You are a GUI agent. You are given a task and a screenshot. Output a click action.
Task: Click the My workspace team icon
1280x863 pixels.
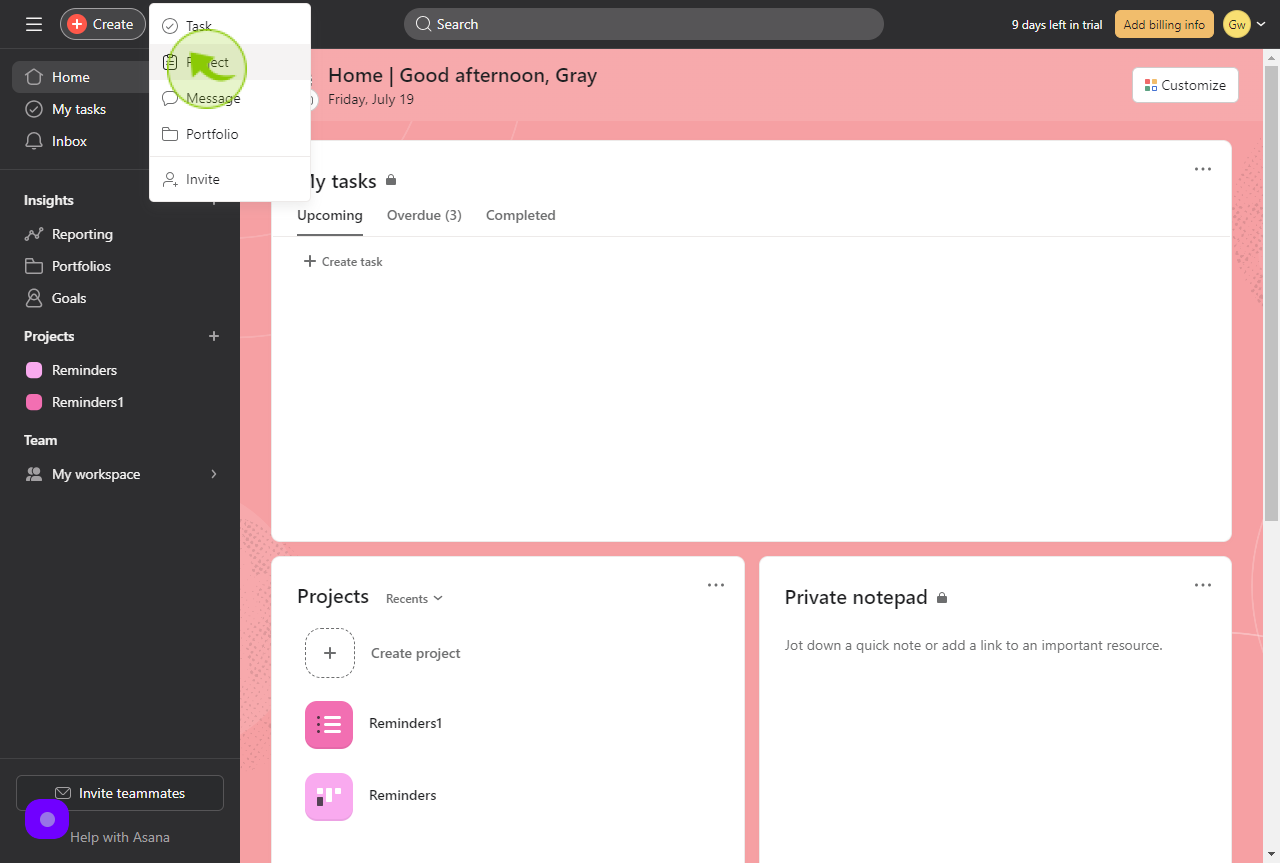click(x=34, y=474)
